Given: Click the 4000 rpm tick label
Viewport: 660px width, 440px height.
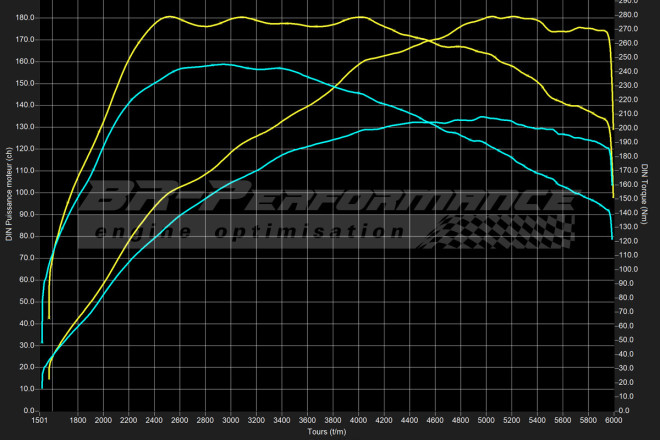Looking at the screenshot, I should [x=358, y=421].
